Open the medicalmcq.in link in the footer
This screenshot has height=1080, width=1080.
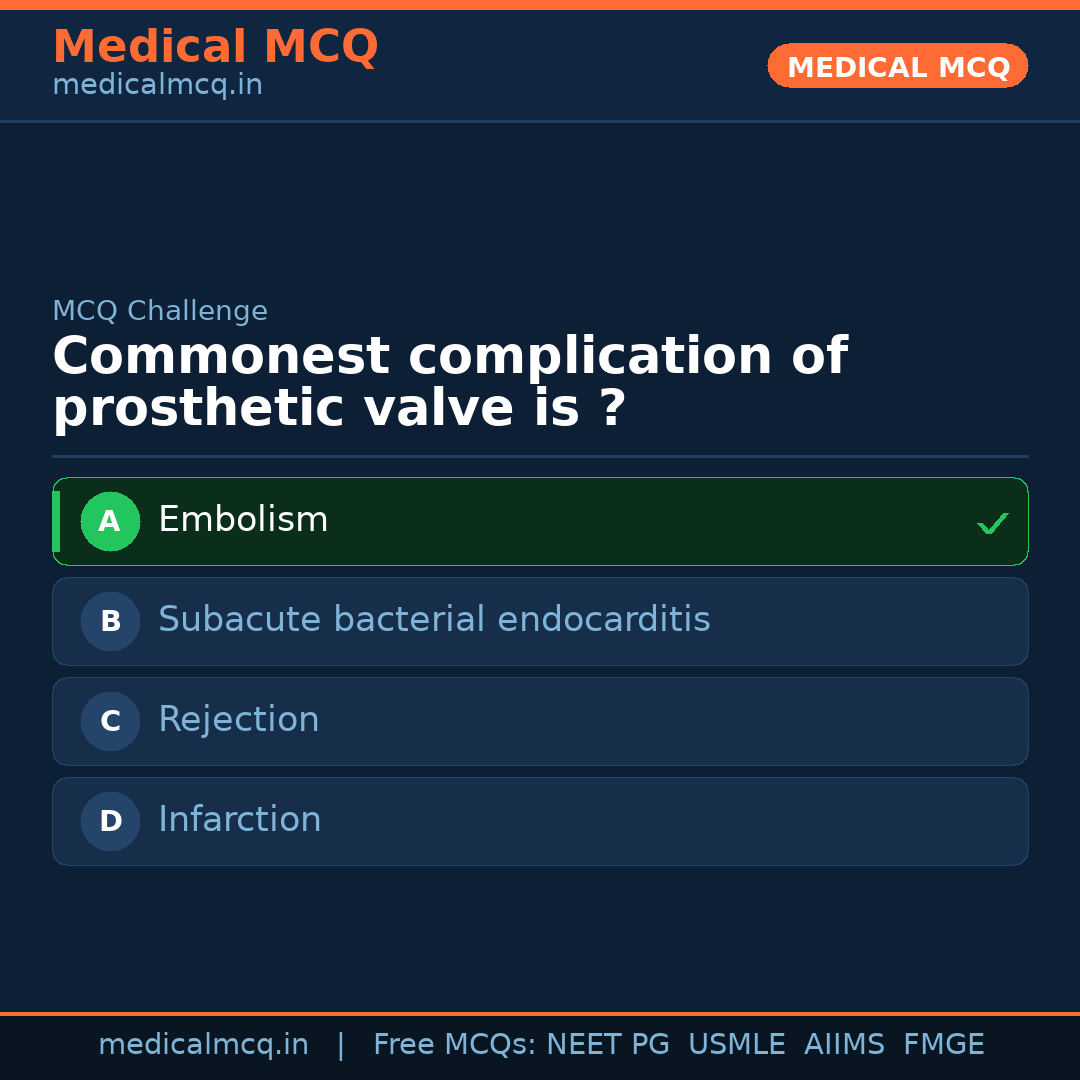coord(203,1045)
